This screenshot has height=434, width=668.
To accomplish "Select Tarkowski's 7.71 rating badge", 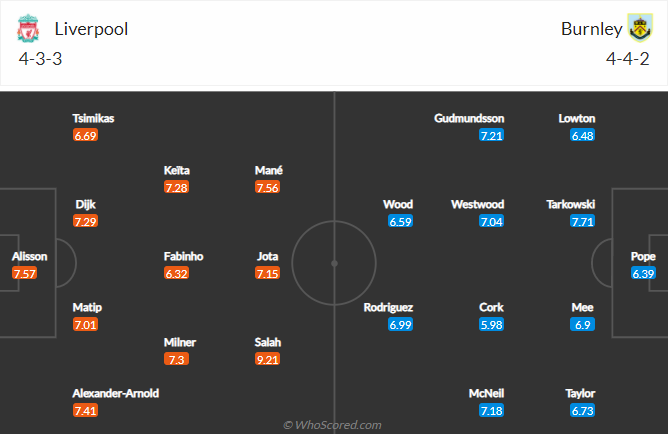I will 583,221.
